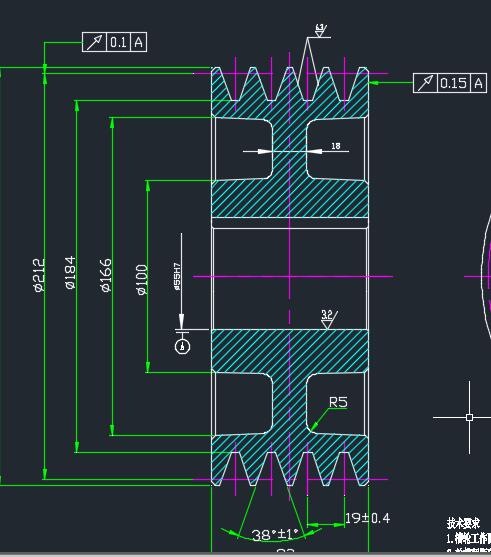
Task: Select the 38°±1° groove angle dimension
Action: [275, 535]
